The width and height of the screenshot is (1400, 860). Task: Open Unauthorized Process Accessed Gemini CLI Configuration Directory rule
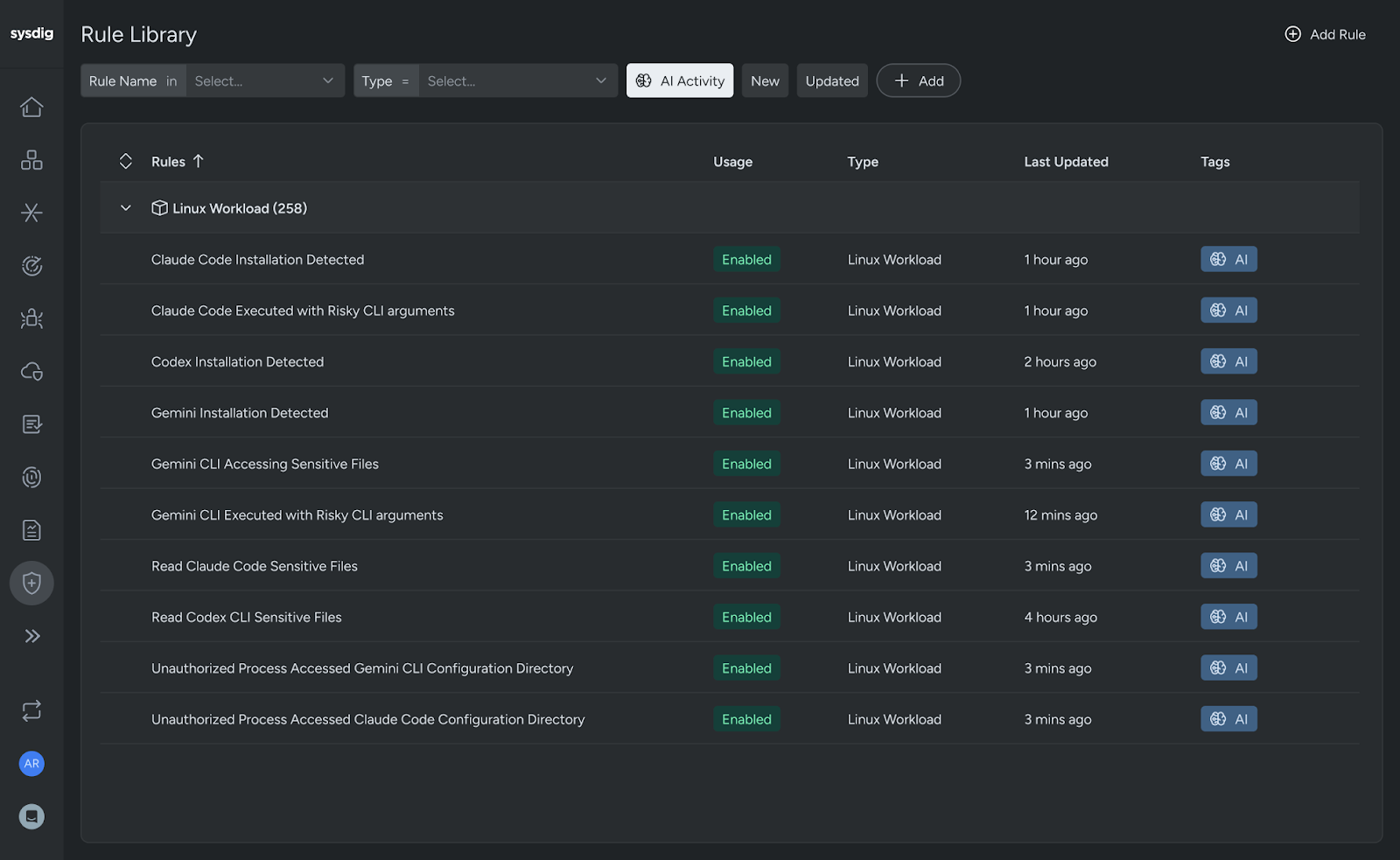tap(362, 668)
